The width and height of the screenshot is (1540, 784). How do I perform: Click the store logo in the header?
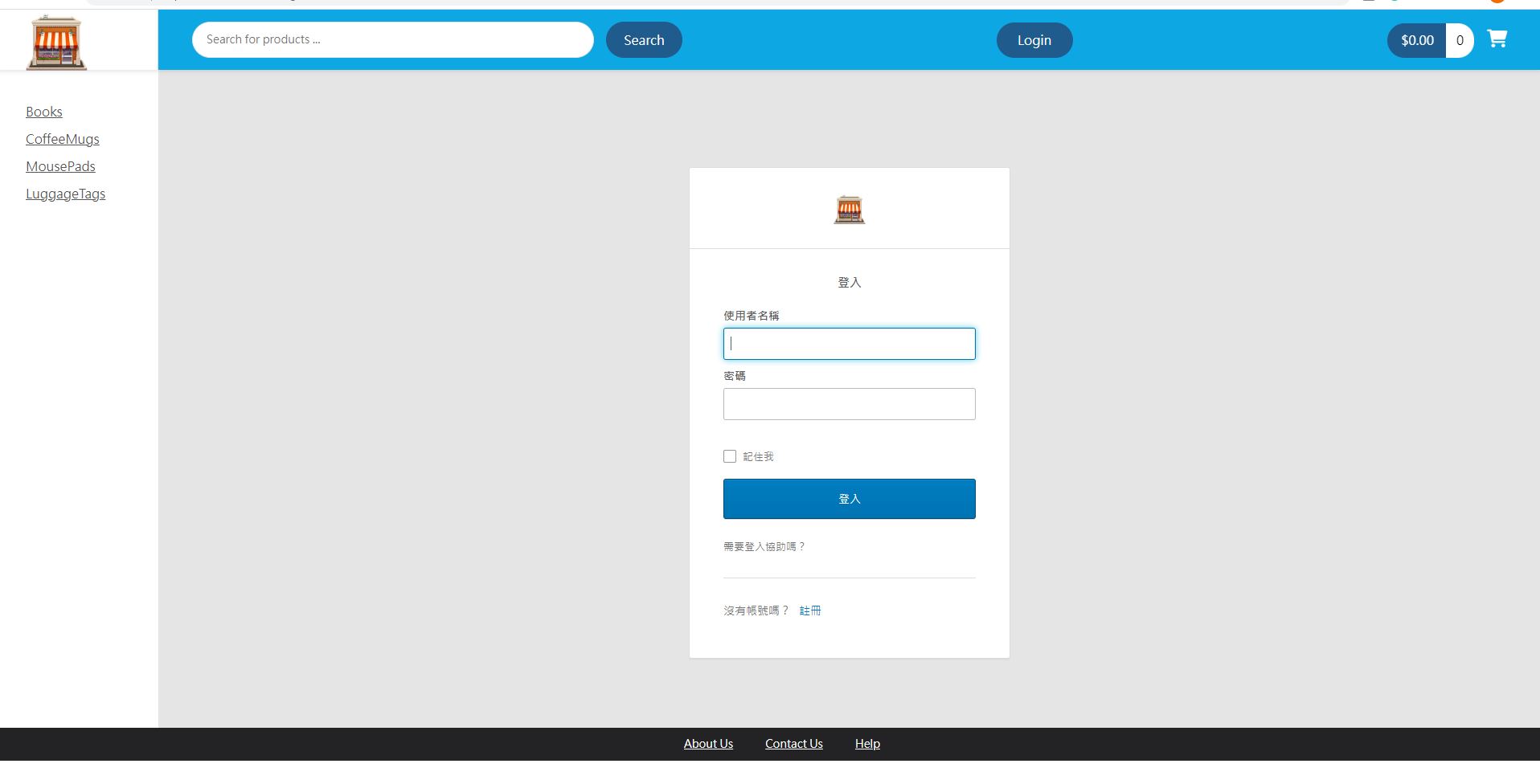point(55,42)
